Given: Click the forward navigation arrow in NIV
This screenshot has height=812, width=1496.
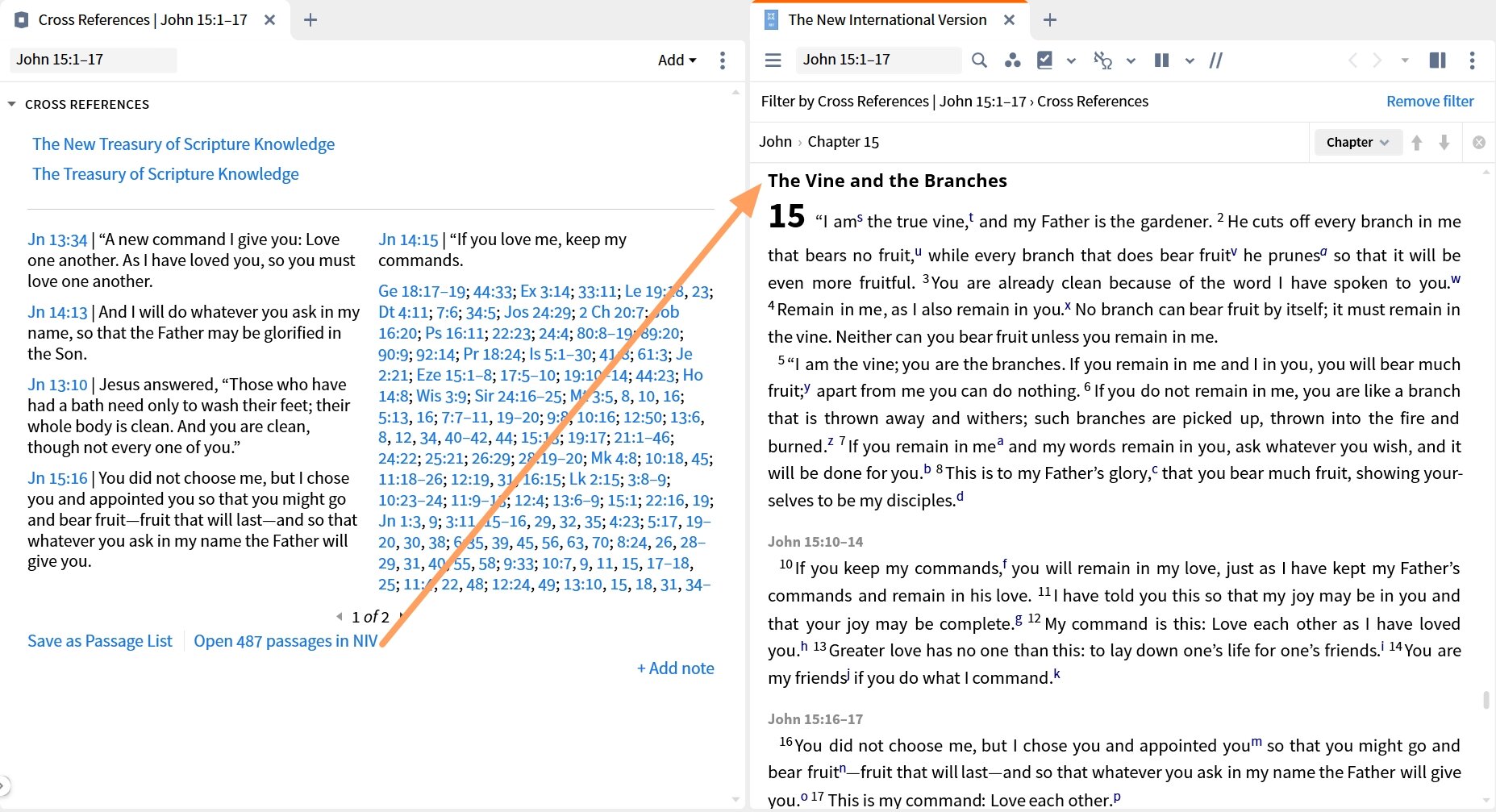Looking at the screenshot, I should click(1377, 60).
